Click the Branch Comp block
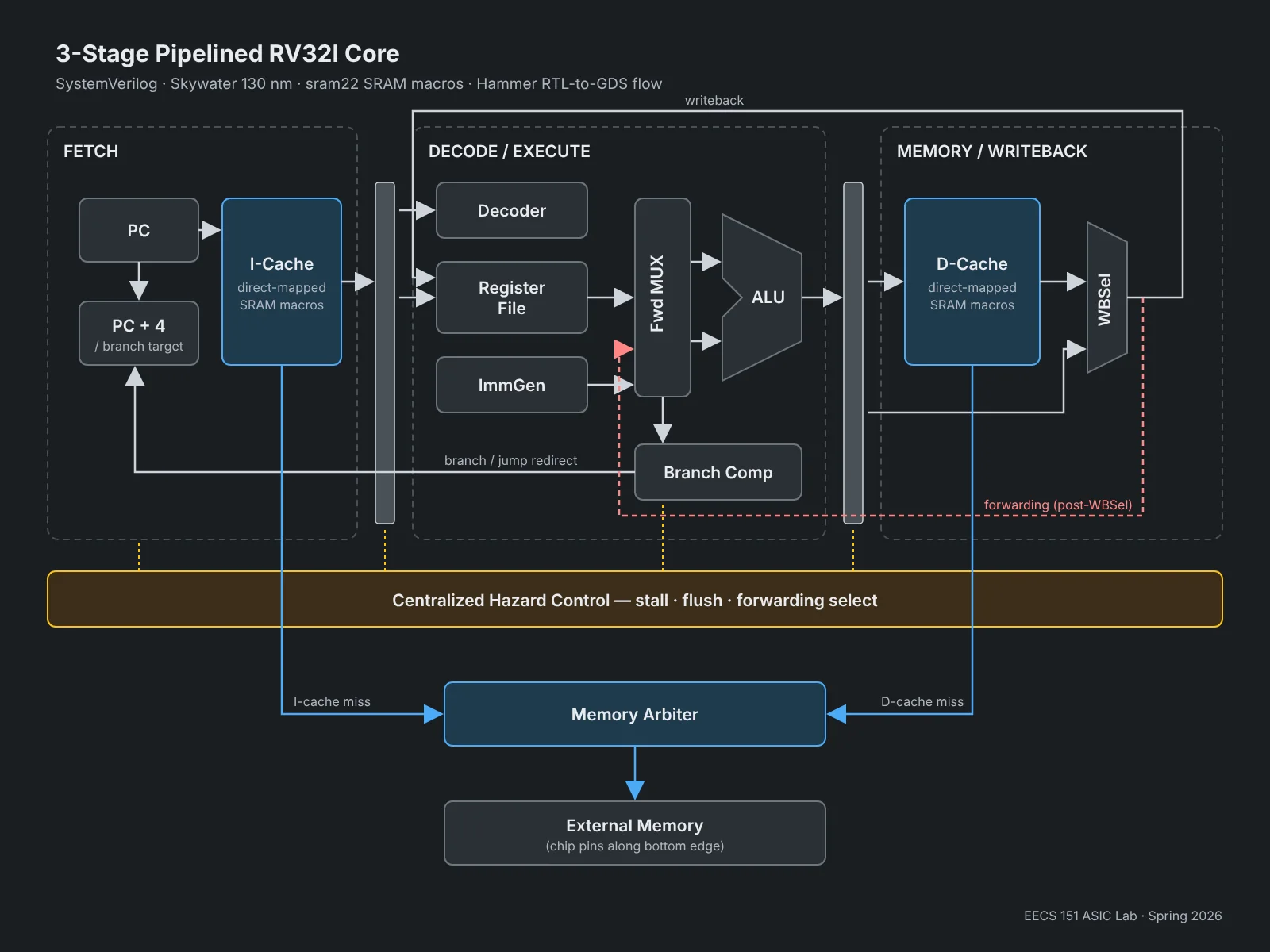1270x952 pixels. [718, 472]
